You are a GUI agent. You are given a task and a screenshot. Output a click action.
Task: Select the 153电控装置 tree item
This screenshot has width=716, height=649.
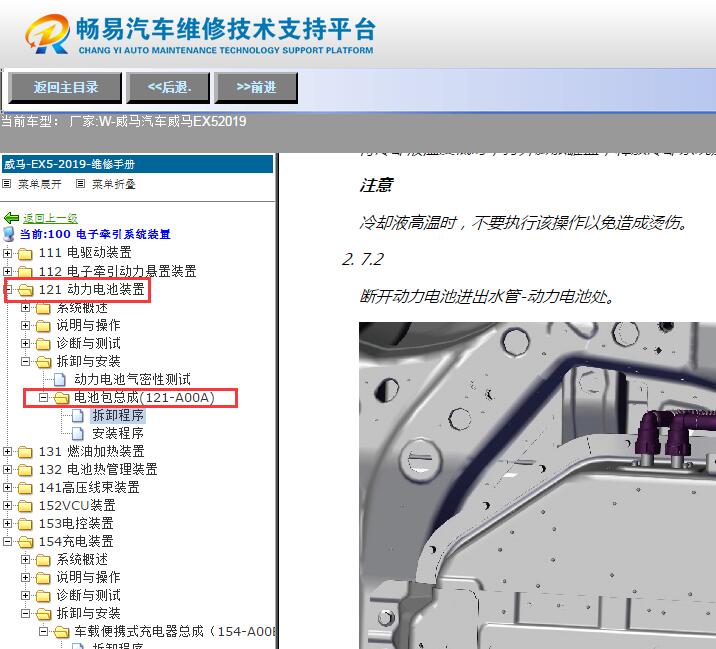point(76,523)
